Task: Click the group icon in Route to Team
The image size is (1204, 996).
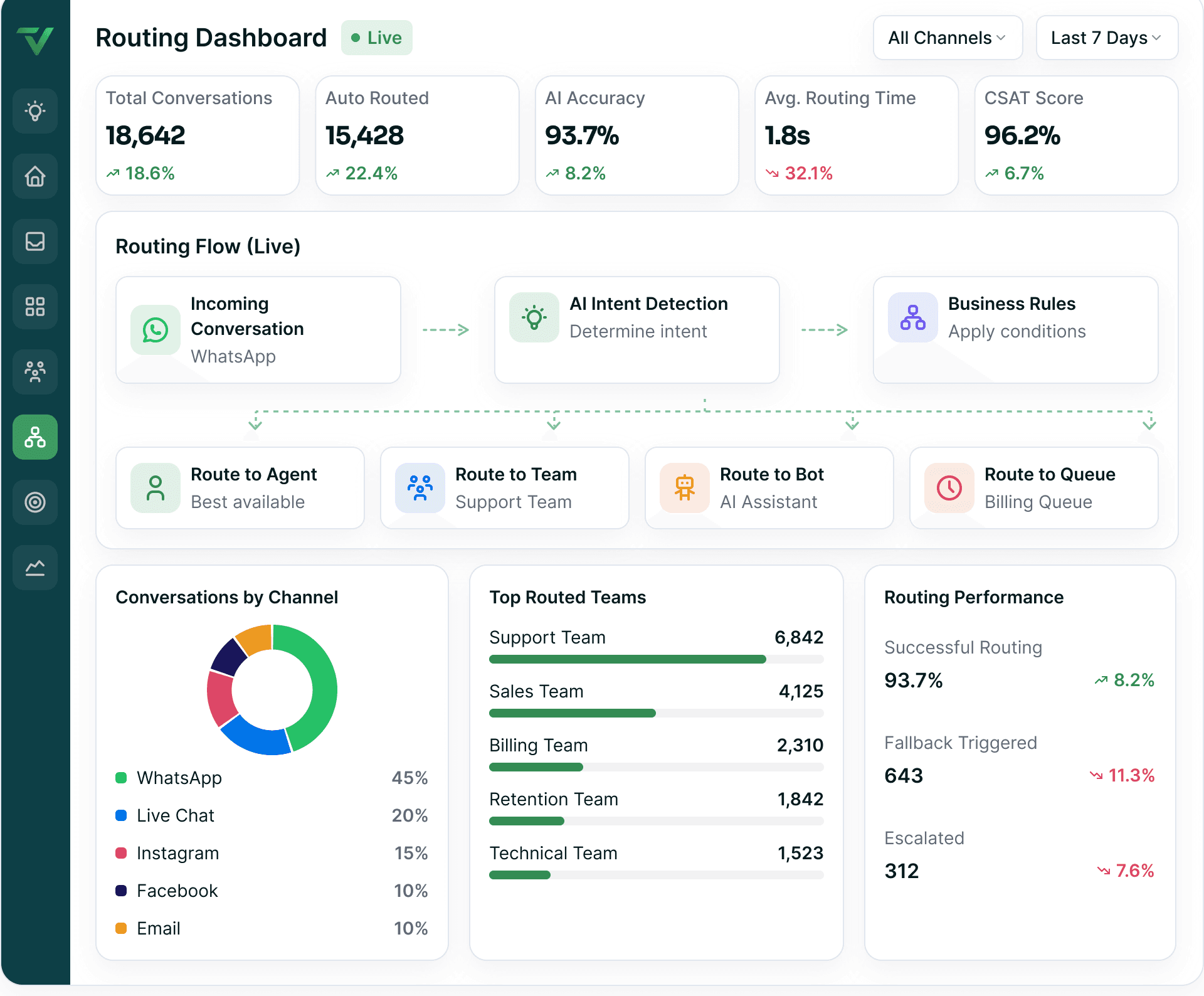Action: point(420,488)
